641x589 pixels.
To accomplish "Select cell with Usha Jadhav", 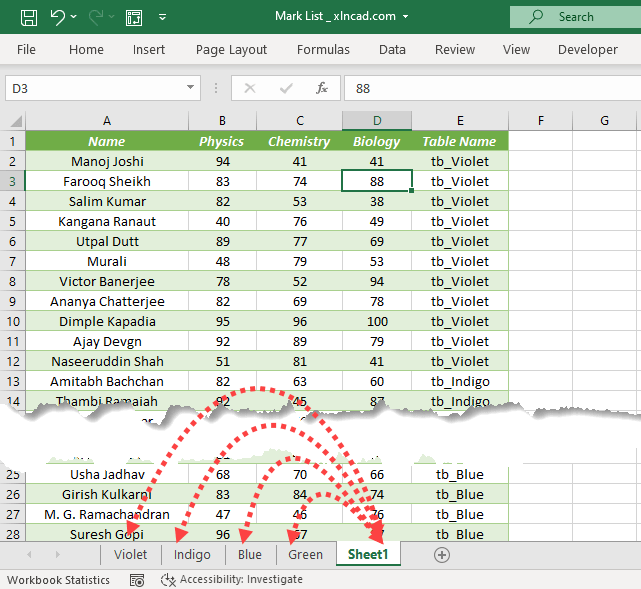I will tap(107, 474).
